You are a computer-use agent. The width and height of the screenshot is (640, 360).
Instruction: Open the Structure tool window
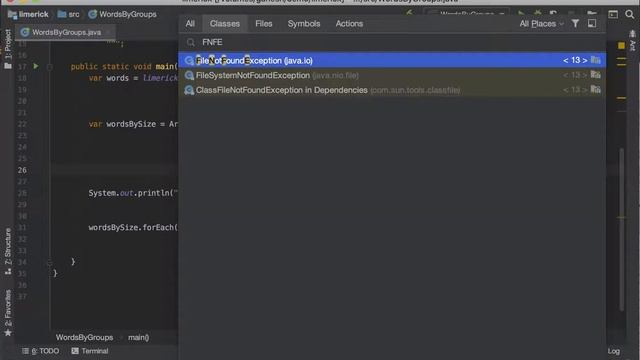pos(8,251)
